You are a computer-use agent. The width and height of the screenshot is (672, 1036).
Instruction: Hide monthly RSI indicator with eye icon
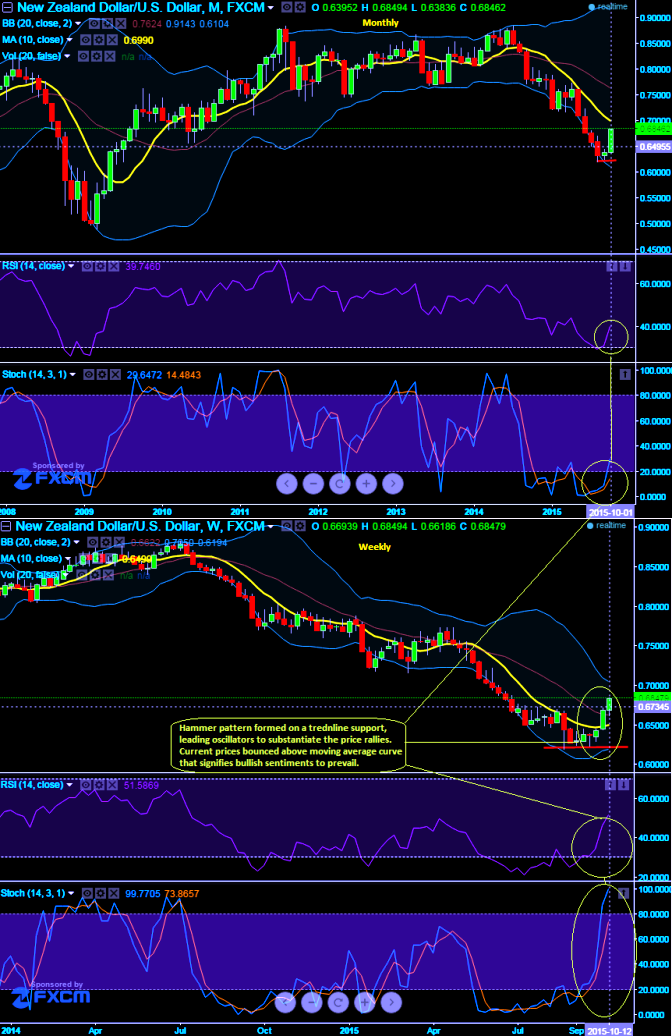tap(87, 266)
